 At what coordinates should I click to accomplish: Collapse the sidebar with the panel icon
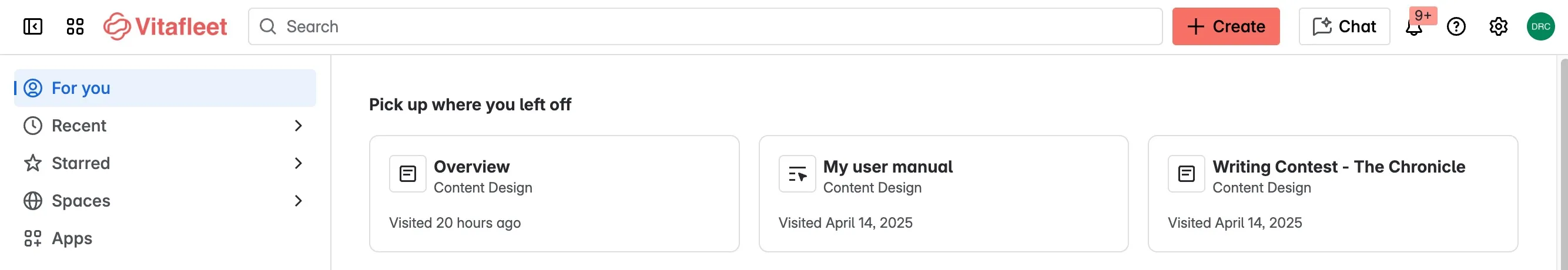33,27
